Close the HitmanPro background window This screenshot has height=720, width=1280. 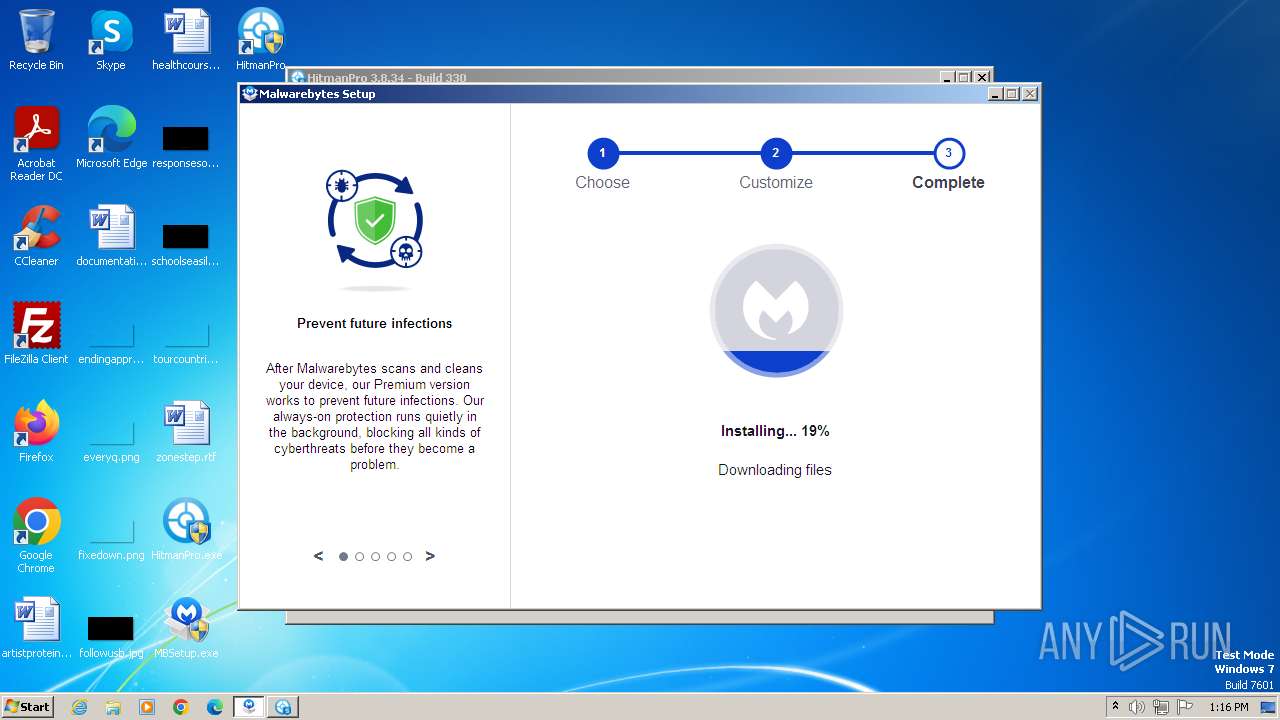[x=982, y=77]
